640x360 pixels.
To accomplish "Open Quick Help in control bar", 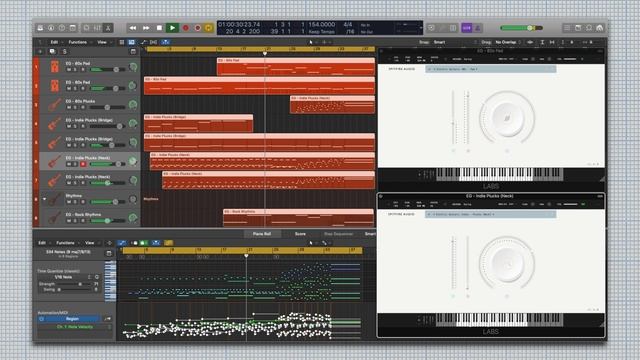I will point(62,28).
